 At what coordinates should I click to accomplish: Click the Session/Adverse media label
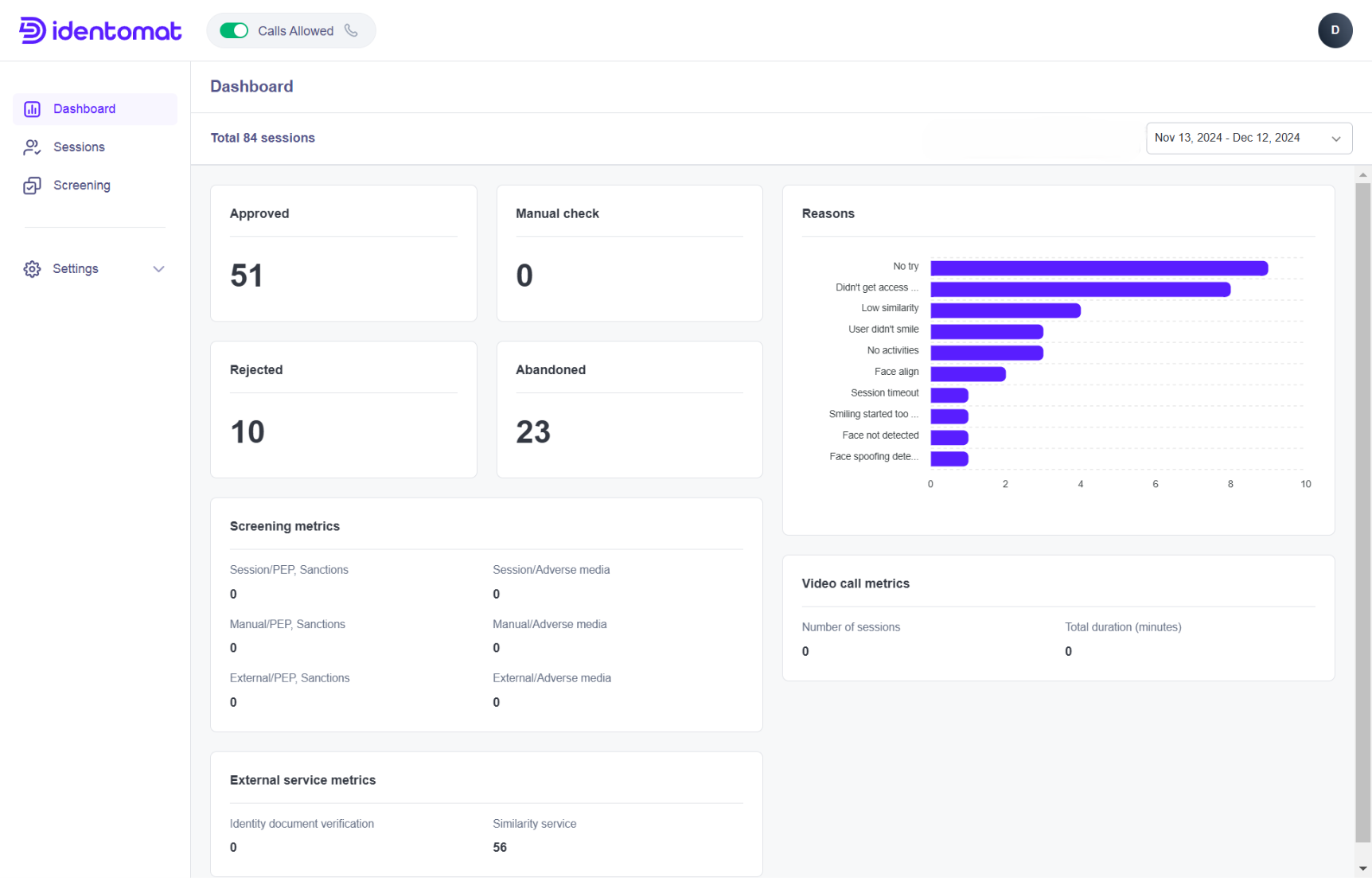[552, 570]
